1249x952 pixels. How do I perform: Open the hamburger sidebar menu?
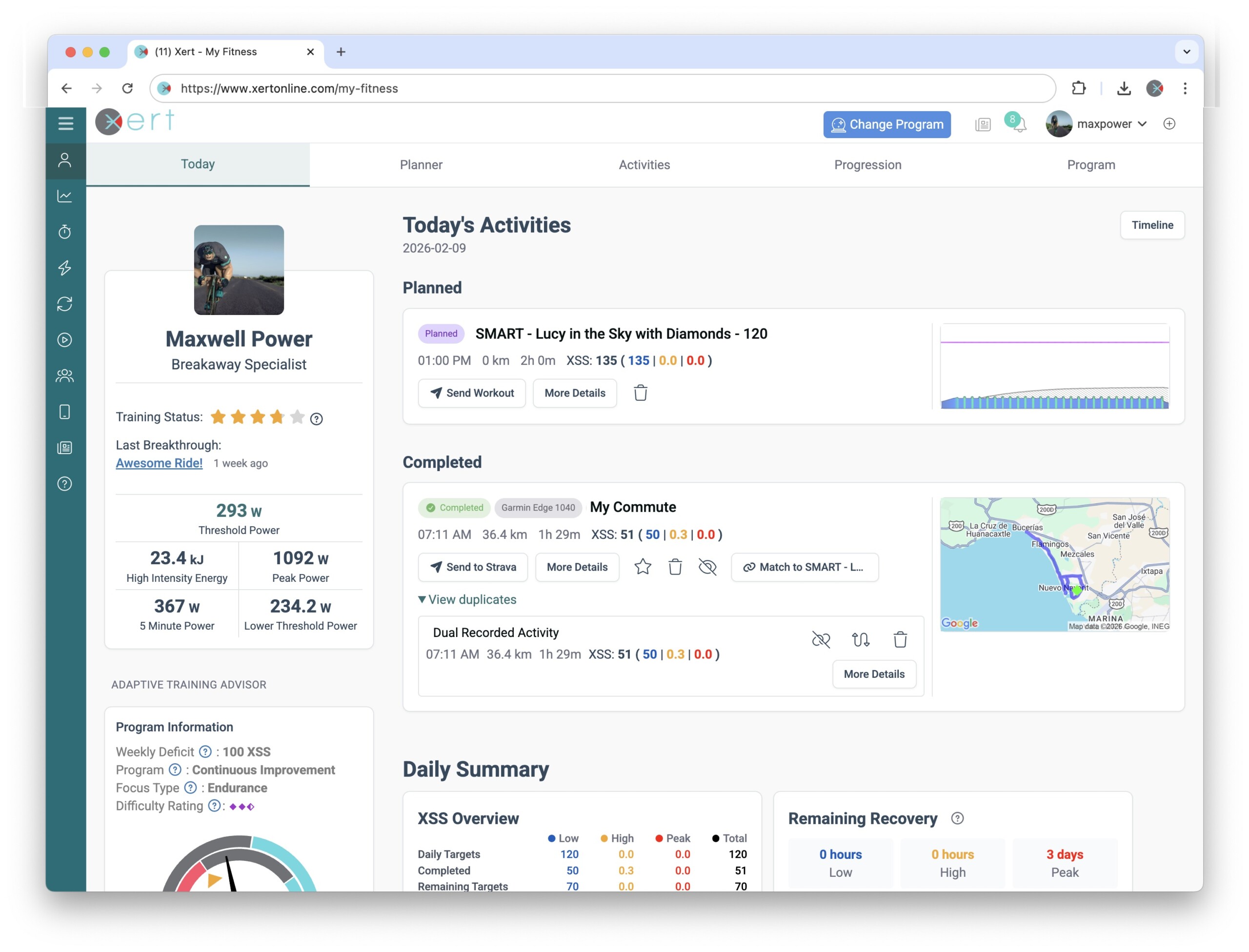tap(66, 123)
